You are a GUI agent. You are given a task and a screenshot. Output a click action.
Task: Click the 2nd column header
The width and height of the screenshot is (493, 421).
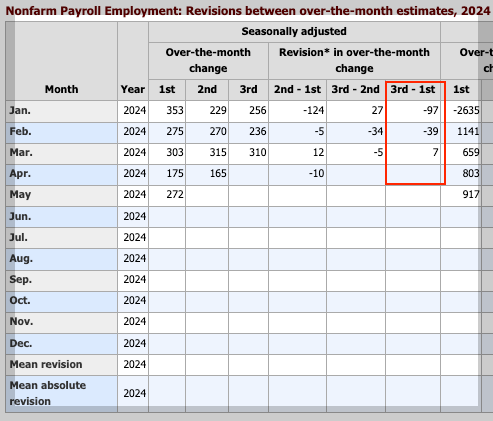pos(207,89)
